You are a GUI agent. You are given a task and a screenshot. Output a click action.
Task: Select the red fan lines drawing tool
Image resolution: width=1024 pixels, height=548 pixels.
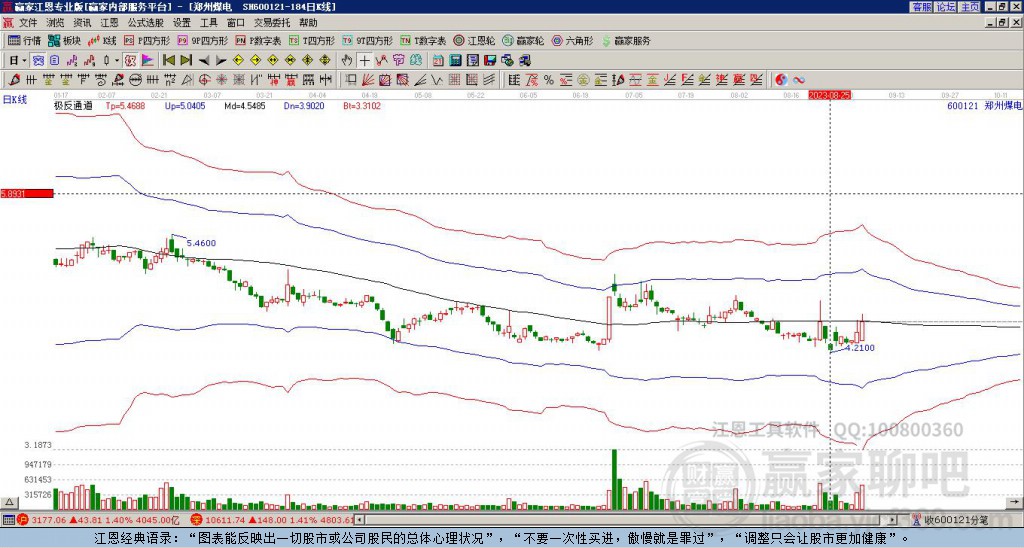point(368,80)
